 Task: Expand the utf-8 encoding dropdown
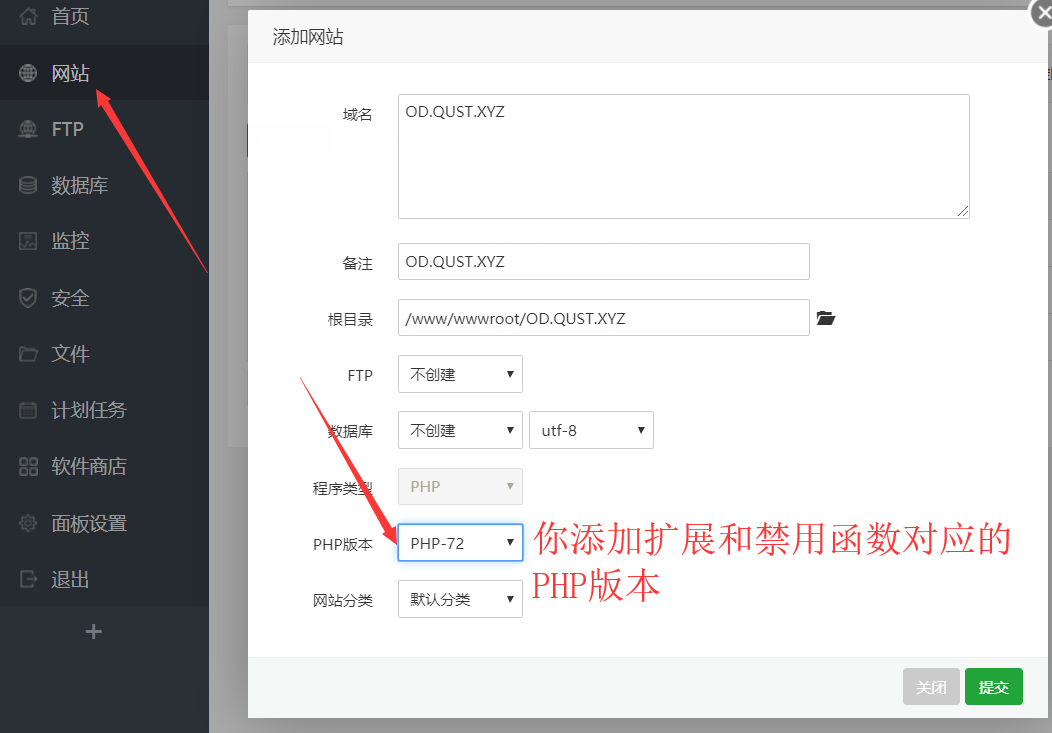591,430
